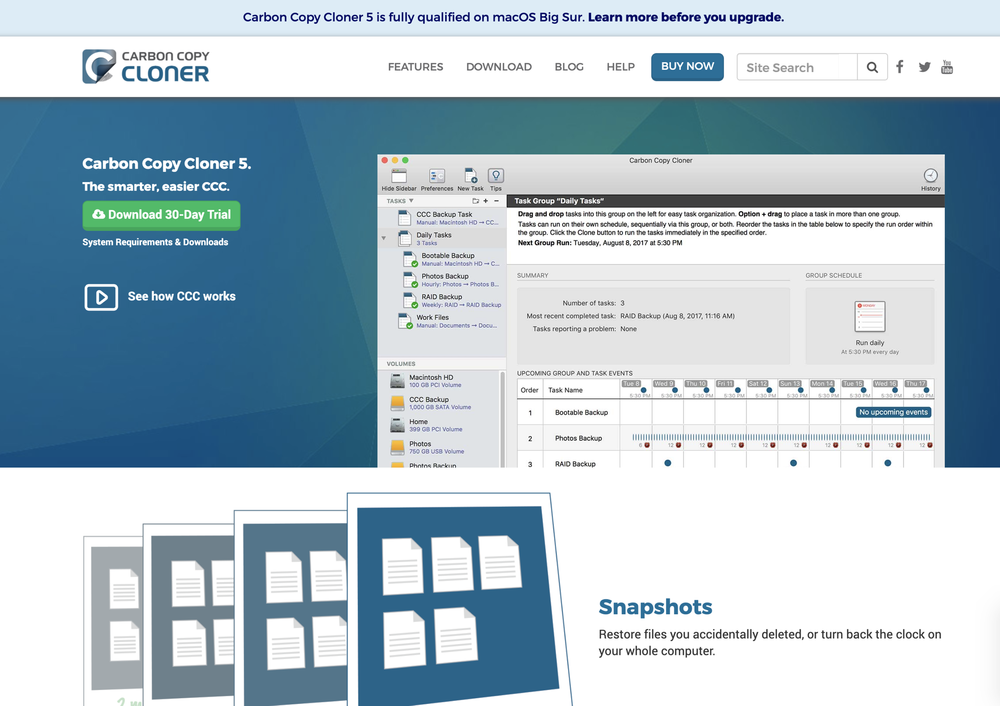The image size is (1000, 706).
Task: Open the FEATURES menu
Action: tap(415, 67)
